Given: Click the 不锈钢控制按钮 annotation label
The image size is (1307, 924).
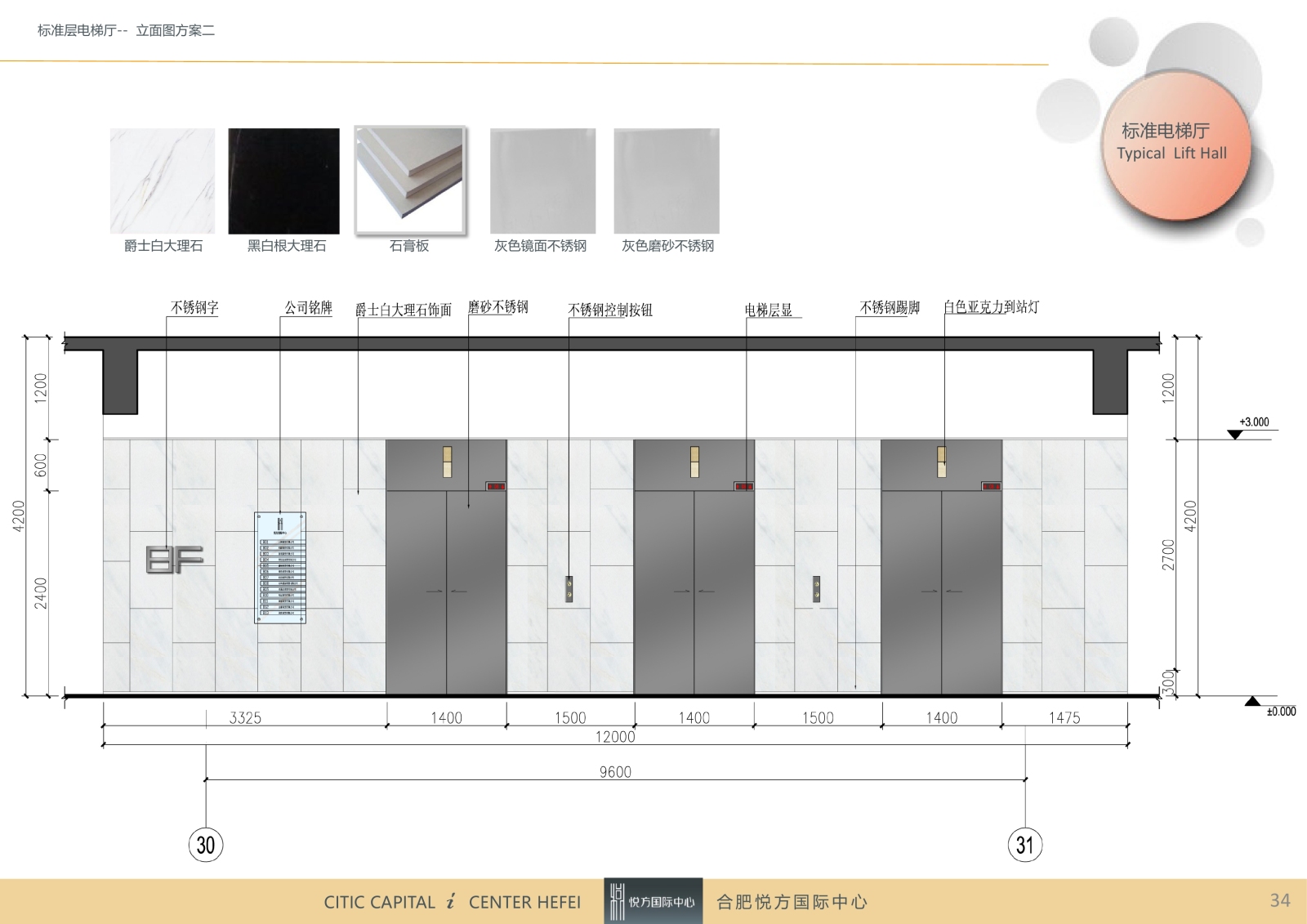Looking at the screenshot, I should pyautogui.click(x=610, y=310).
